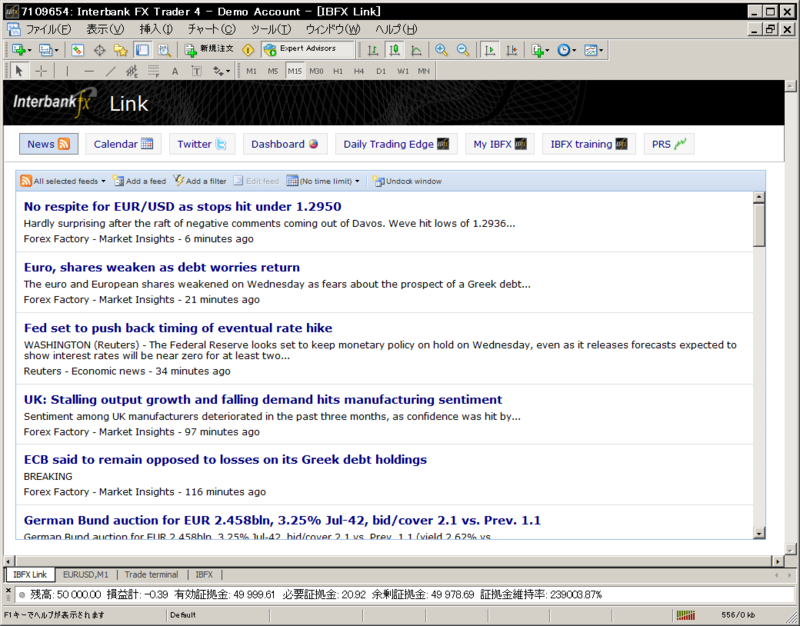Viewport: 800px width, 626px height.
Task: Open the ツール(T) menu
Action: tap(271, 29)
